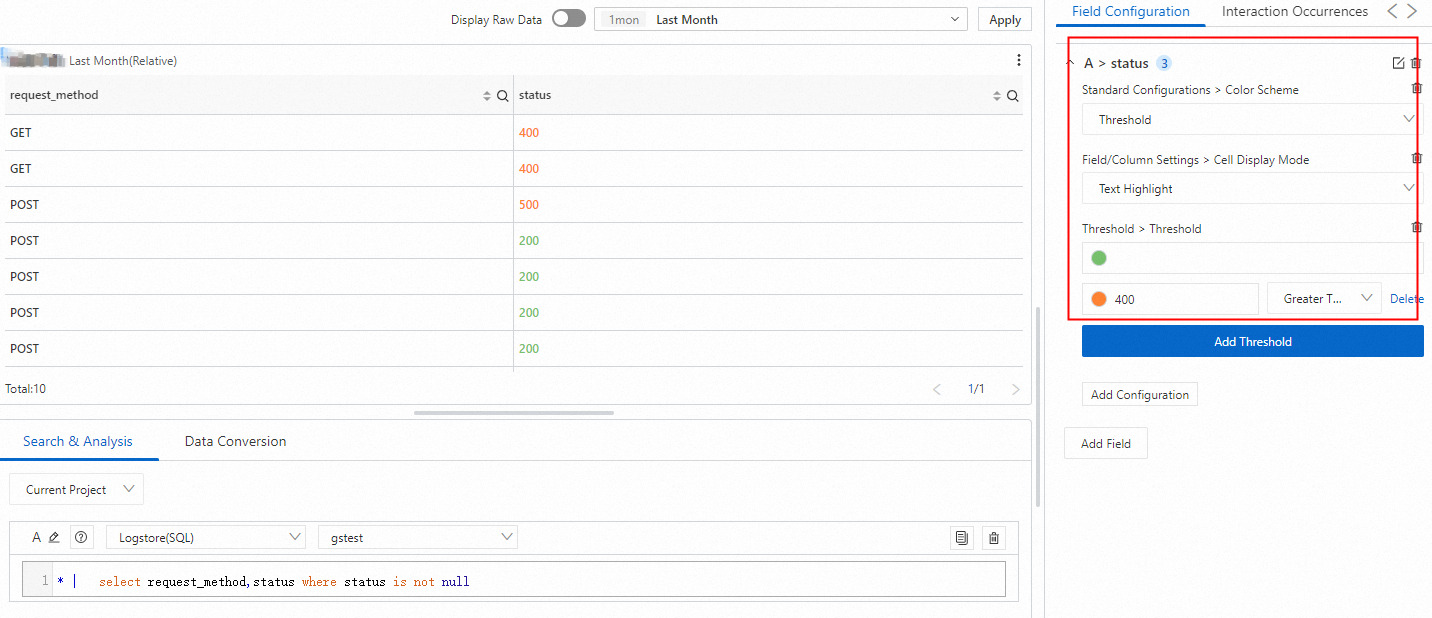
Task: Open the gstest logstore dropdown
Action: (418, 538)
